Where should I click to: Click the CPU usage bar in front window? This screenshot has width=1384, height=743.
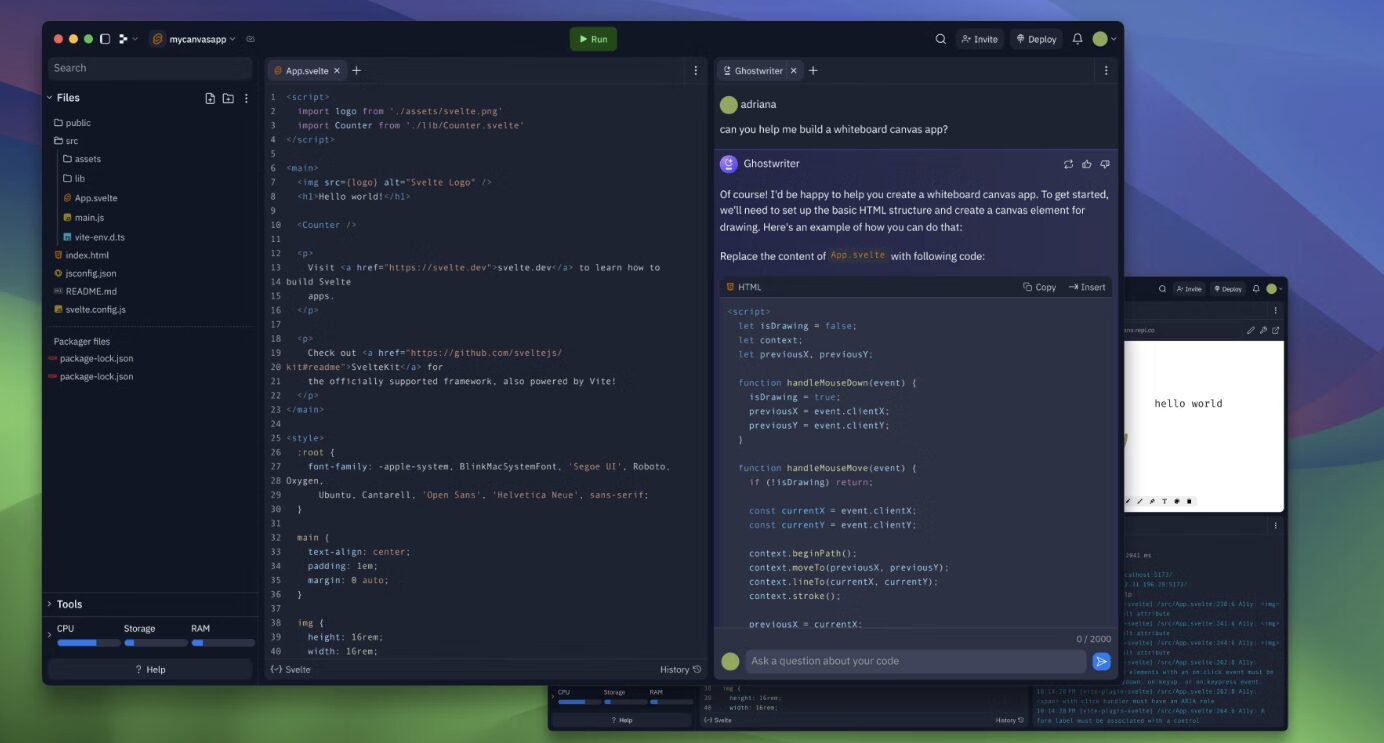(x=89, y=642)
